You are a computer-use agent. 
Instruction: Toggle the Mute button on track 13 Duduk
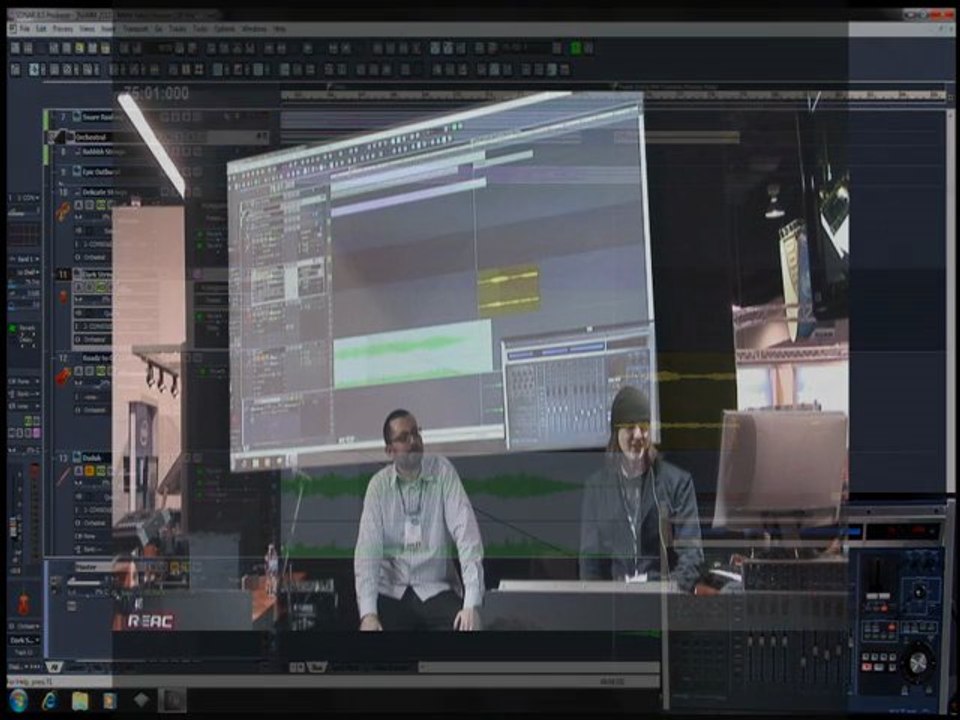point(78,471)
